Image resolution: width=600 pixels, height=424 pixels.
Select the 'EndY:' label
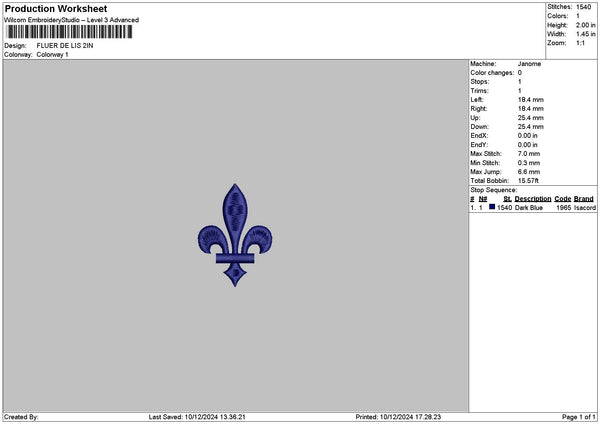pyautogui.click(x=479, y=145)
